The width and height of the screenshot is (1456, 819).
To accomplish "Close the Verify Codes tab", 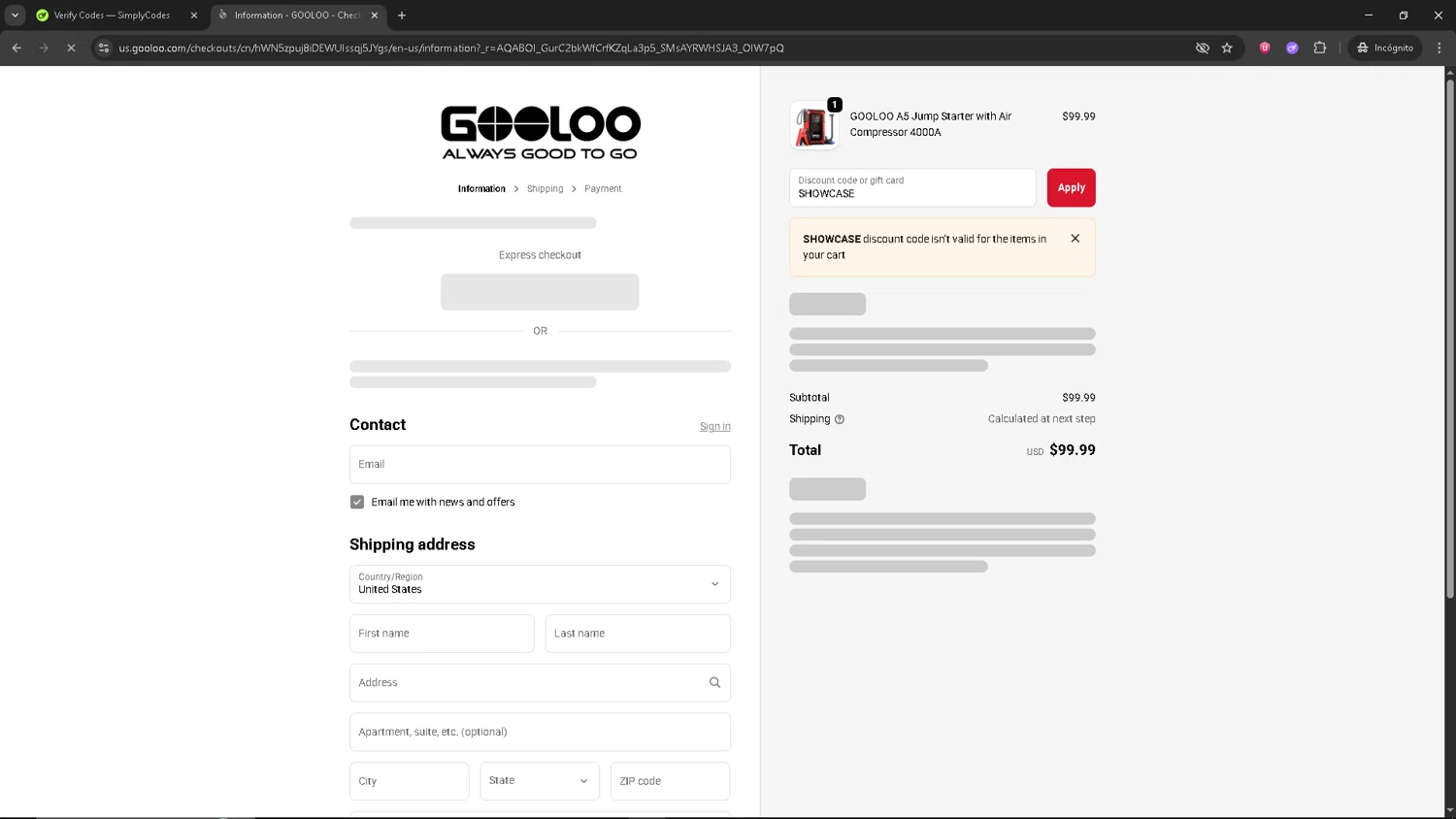I will [193, 16].
